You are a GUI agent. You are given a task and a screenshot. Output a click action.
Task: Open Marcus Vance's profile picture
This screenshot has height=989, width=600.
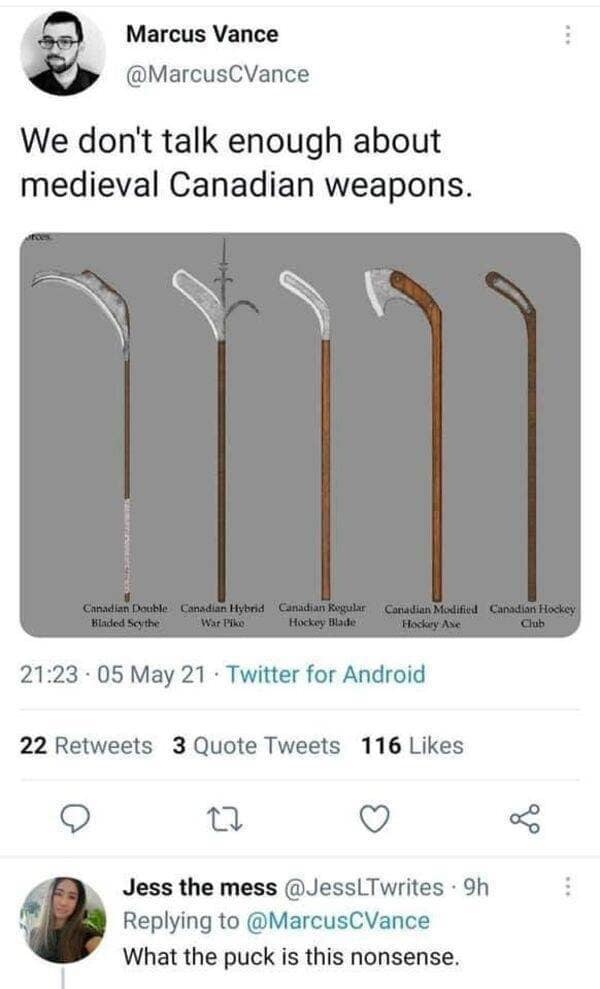(63, 53)
